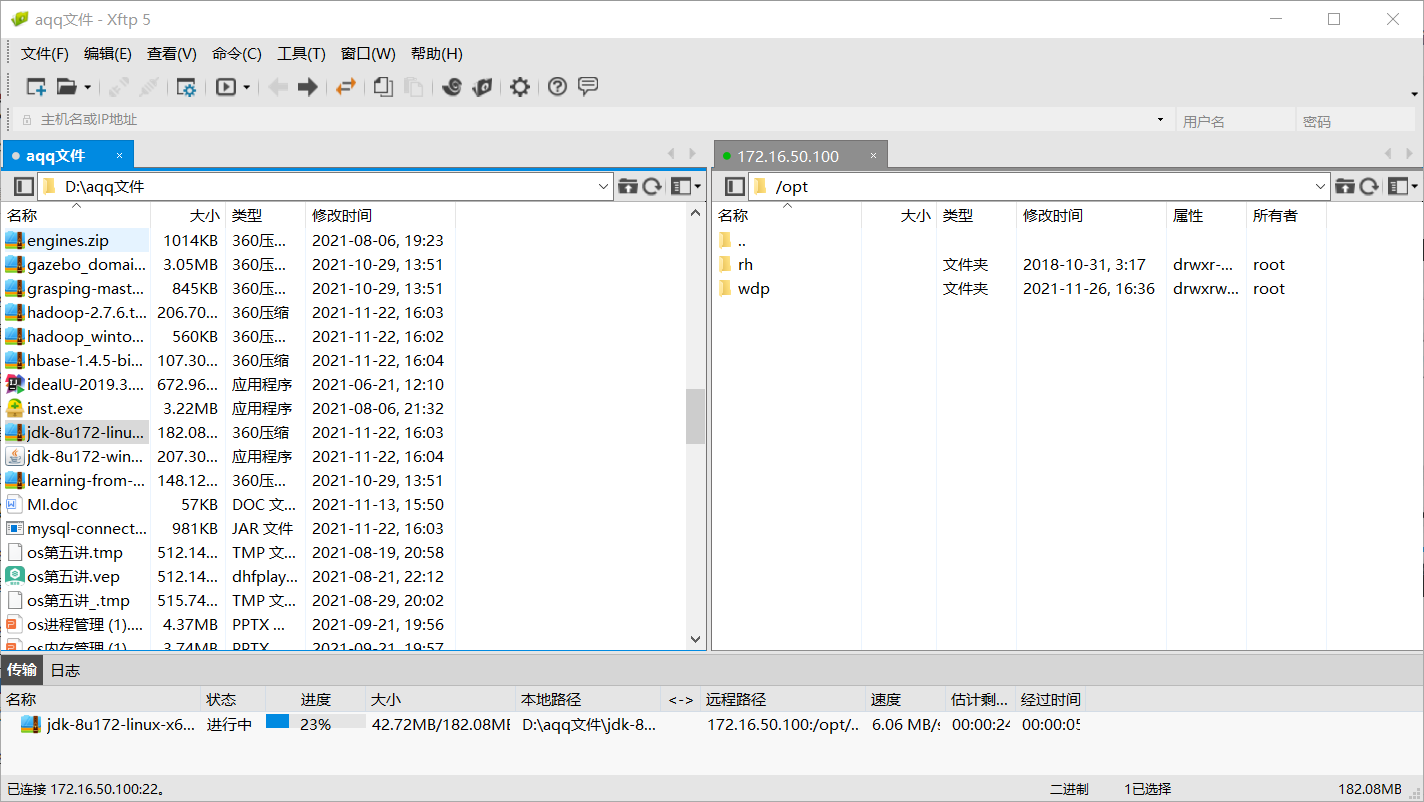Select os第五讲.vep file
The image size is (1424, 802).
73,577
